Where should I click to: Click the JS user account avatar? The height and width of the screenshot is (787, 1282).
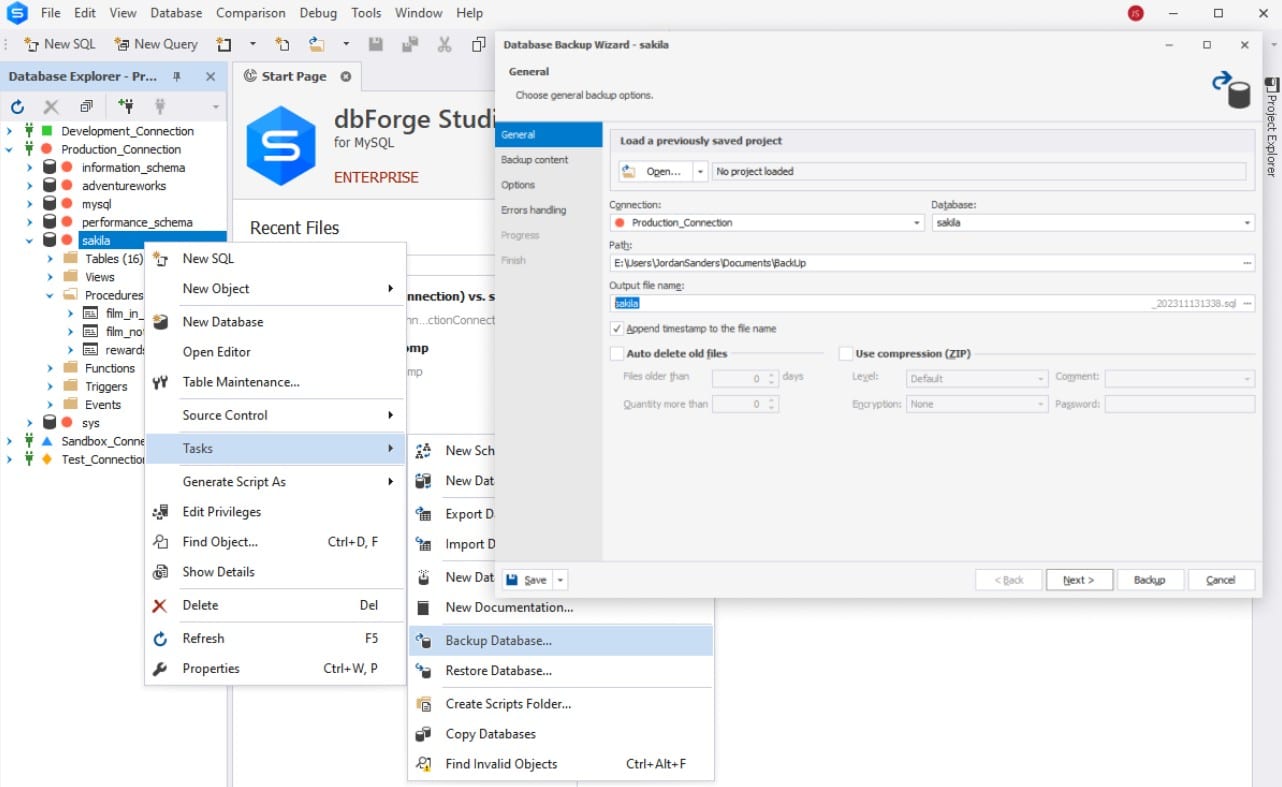click(x=1135, y=13)
